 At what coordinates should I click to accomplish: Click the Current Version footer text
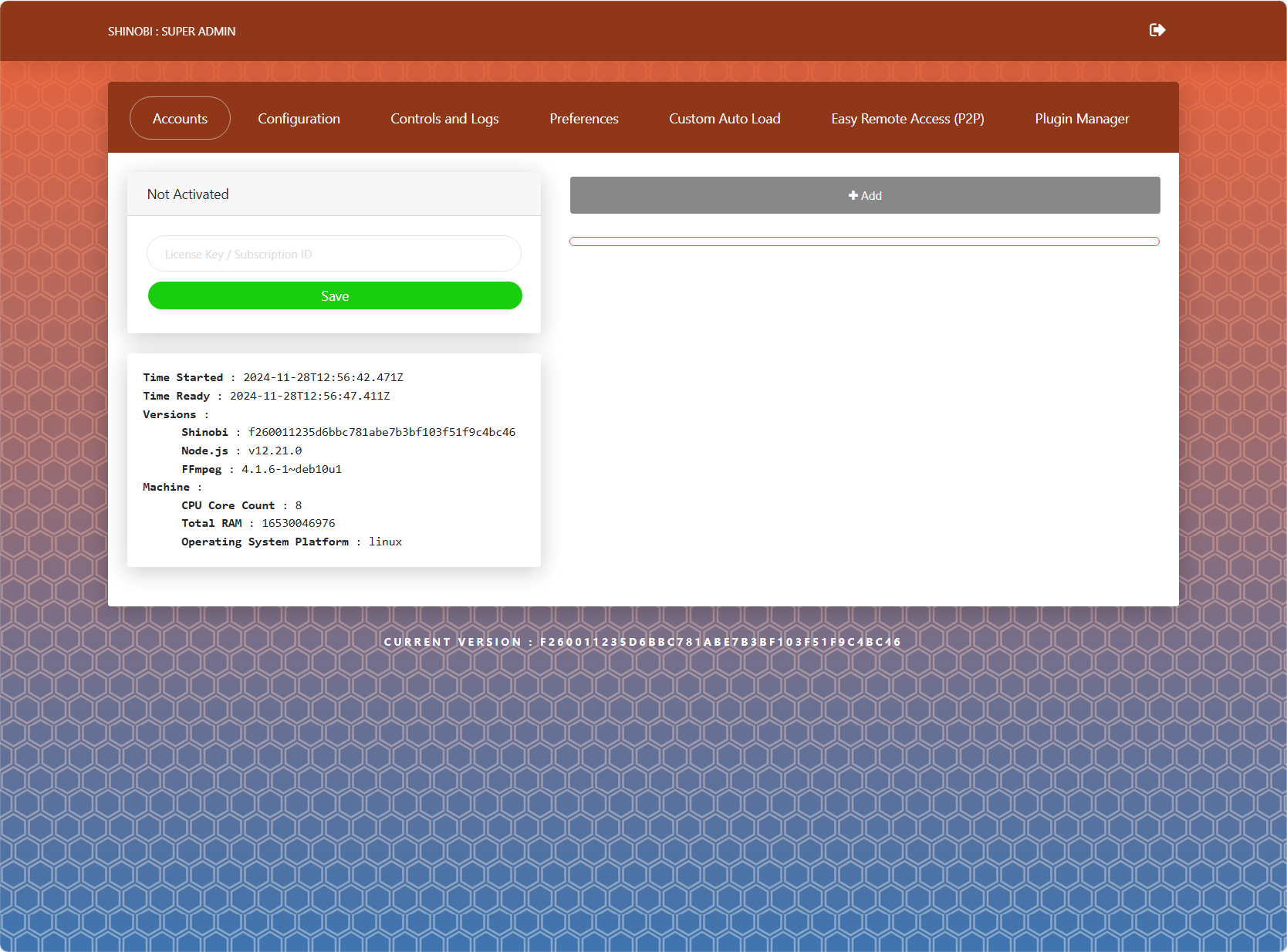[643, 642]
